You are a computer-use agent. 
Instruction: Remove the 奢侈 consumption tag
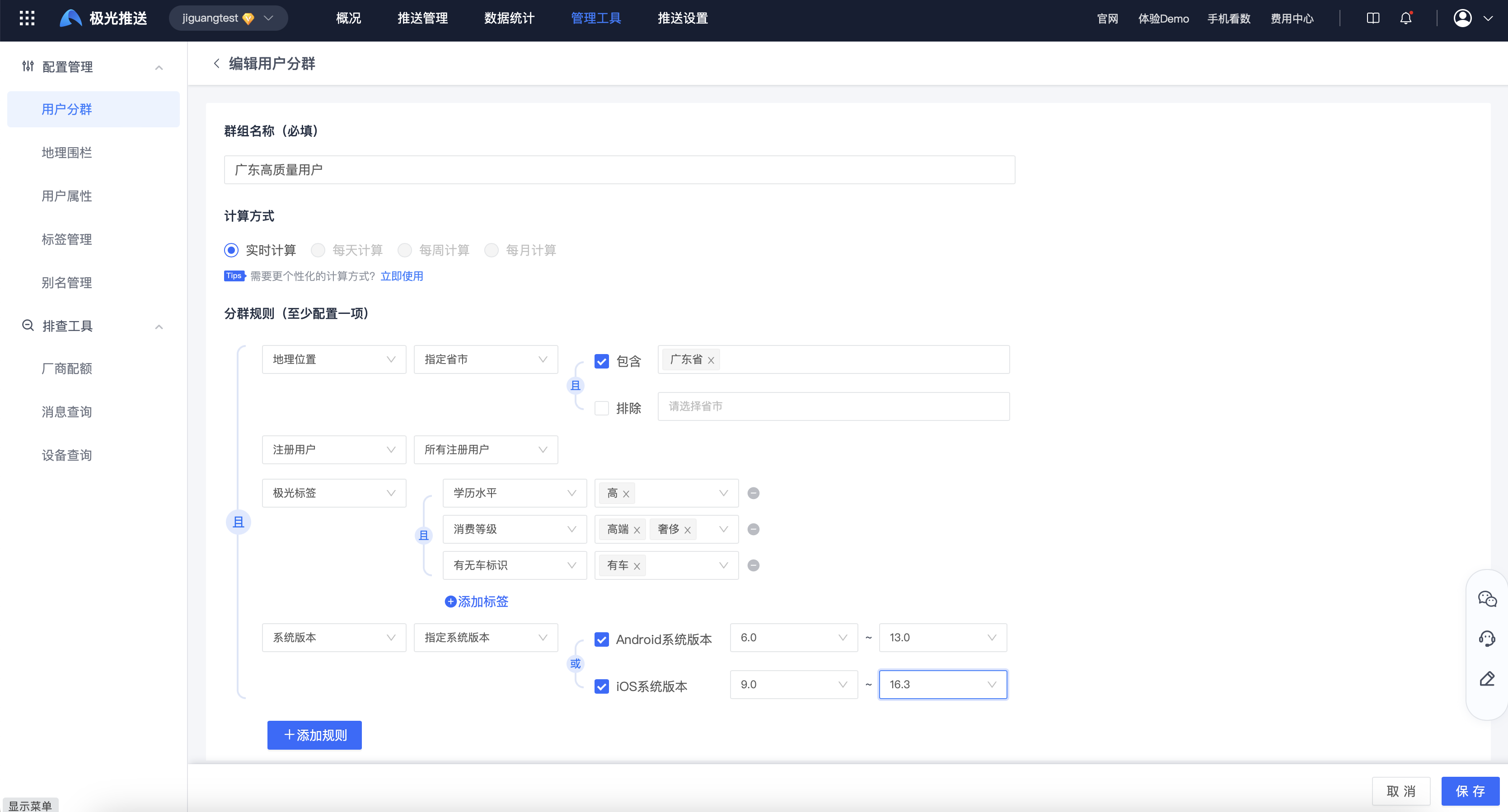tap(687, 530)
